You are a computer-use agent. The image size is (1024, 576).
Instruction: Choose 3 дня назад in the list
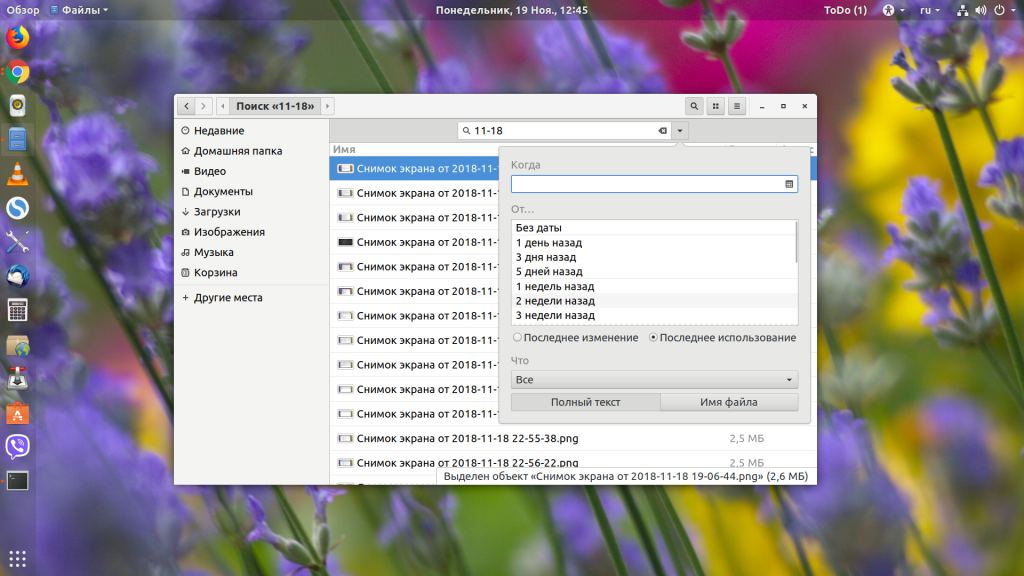(654, 257)
